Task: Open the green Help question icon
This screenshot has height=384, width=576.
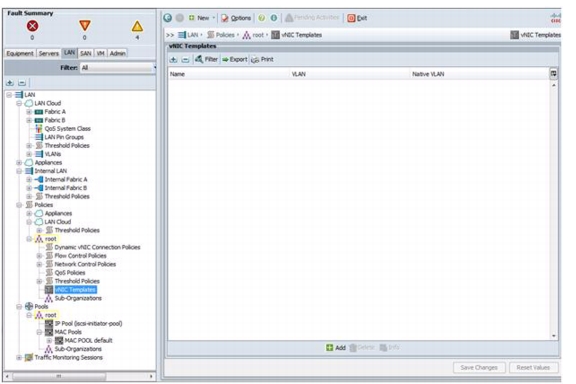Action: point(262,18)
